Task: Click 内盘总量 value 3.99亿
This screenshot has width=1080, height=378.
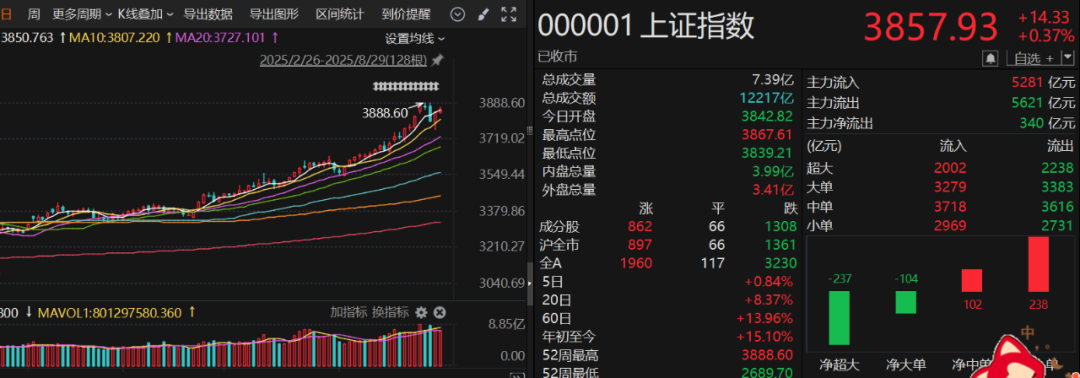Action: click(773, 171)
